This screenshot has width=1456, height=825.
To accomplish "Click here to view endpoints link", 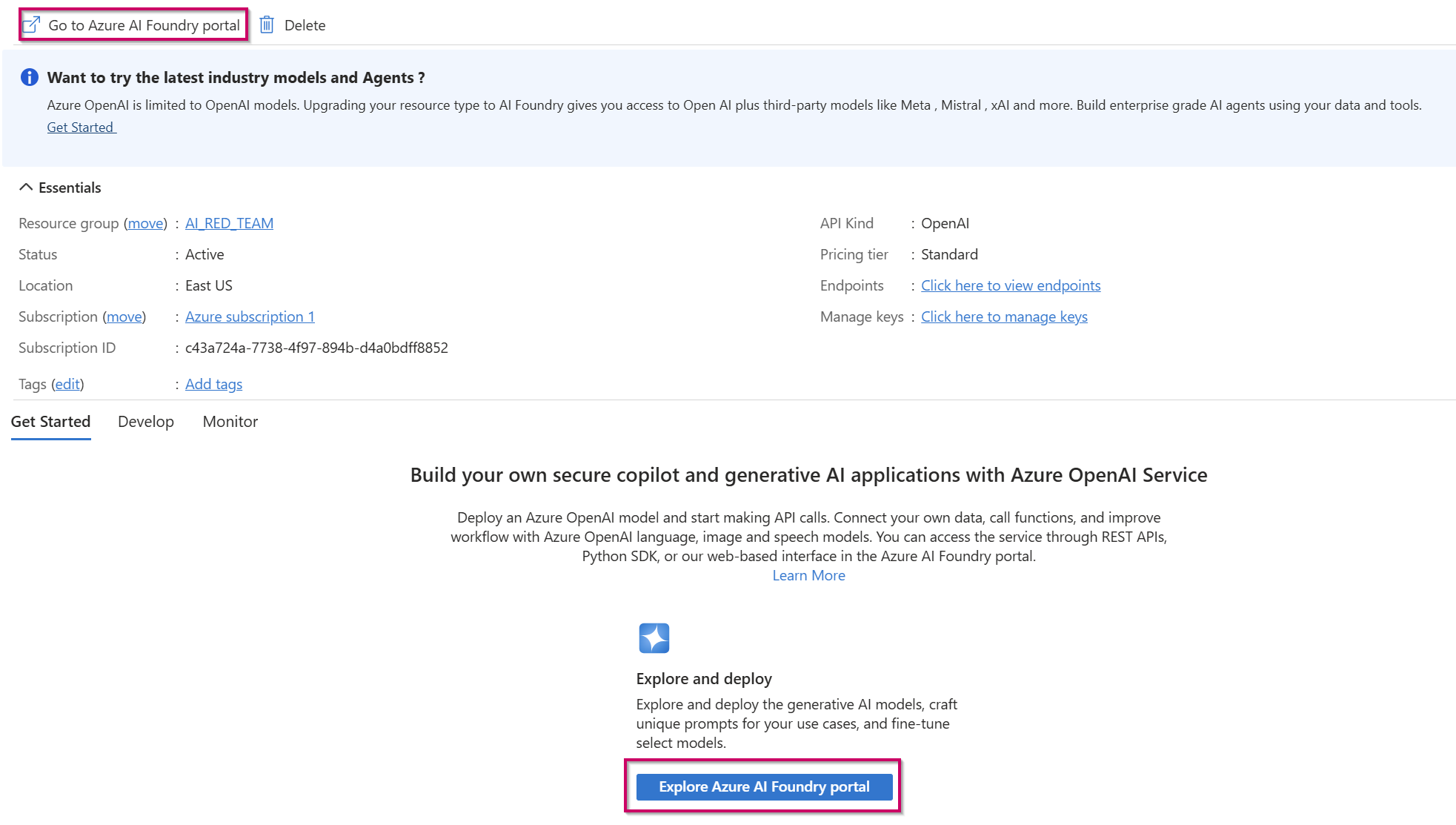I will [1011, 285].
